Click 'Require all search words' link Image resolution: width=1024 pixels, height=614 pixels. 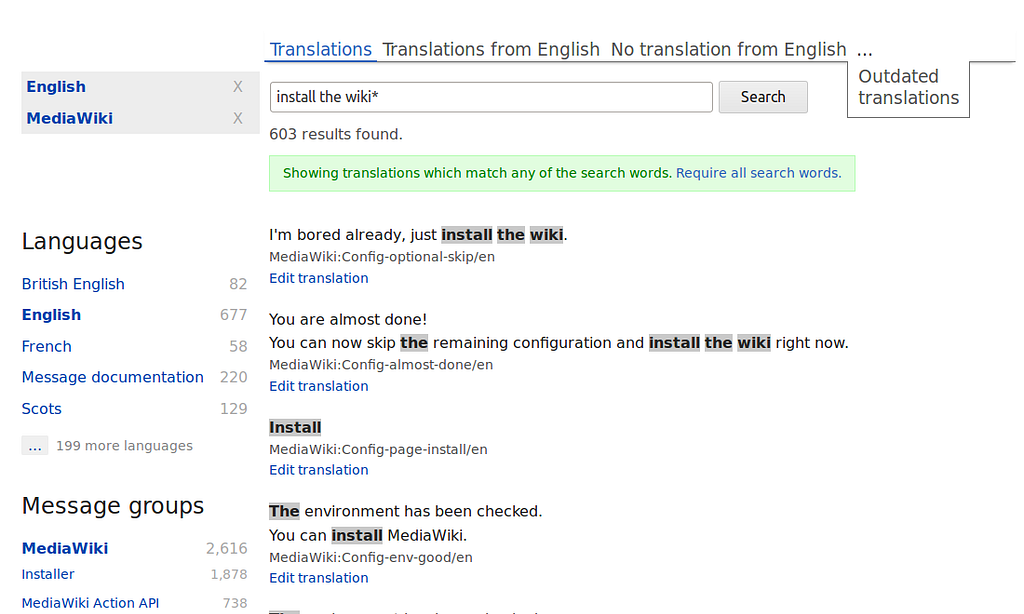(758, 173)
